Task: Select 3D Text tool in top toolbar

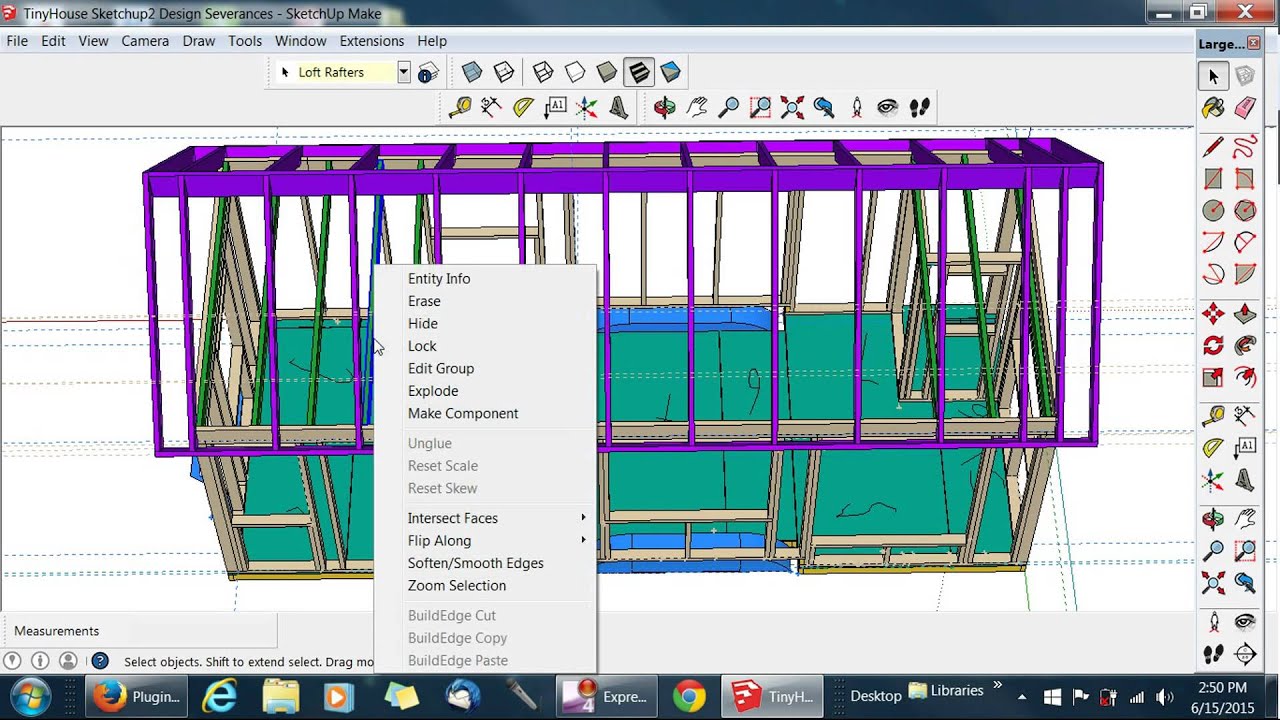Action: pyautogui.click(x=619, y=107)
